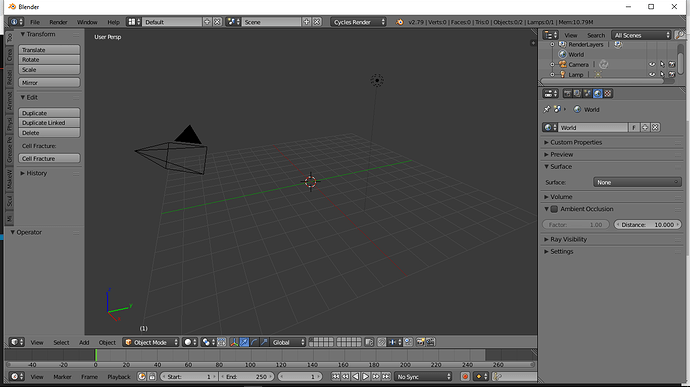Click the Rotate button
This screenshot has height=387, width=690.
49,59
